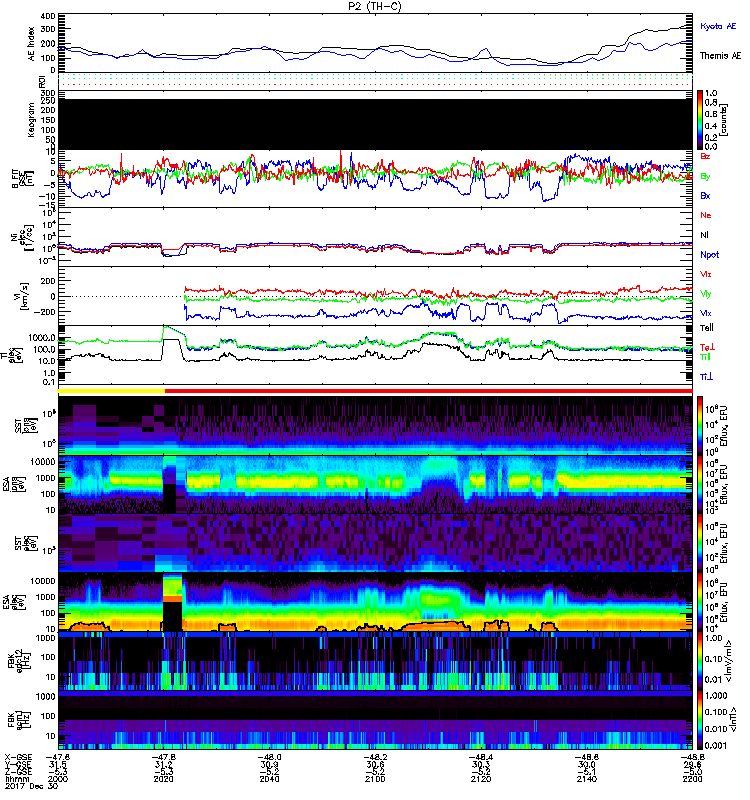The width and height of the screenshot is (750, 800).
Task: Click the red Bz legend label
Action: 705,156
